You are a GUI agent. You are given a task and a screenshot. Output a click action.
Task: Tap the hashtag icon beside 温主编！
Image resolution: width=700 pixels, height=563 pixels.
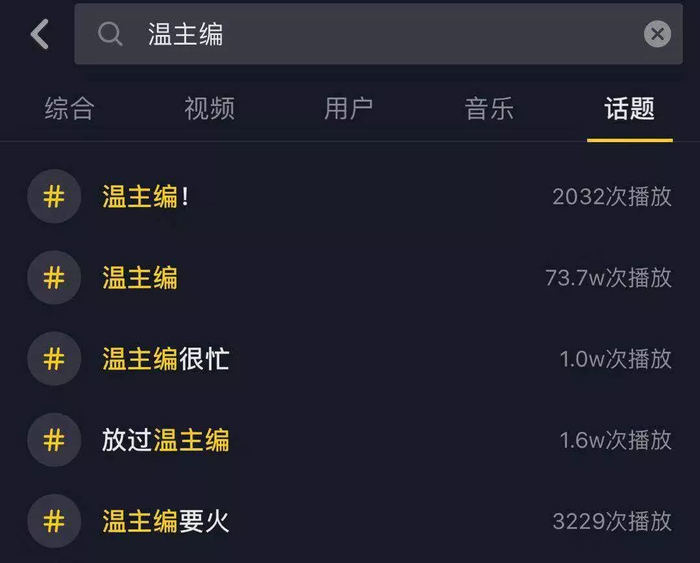pos(54,196)
